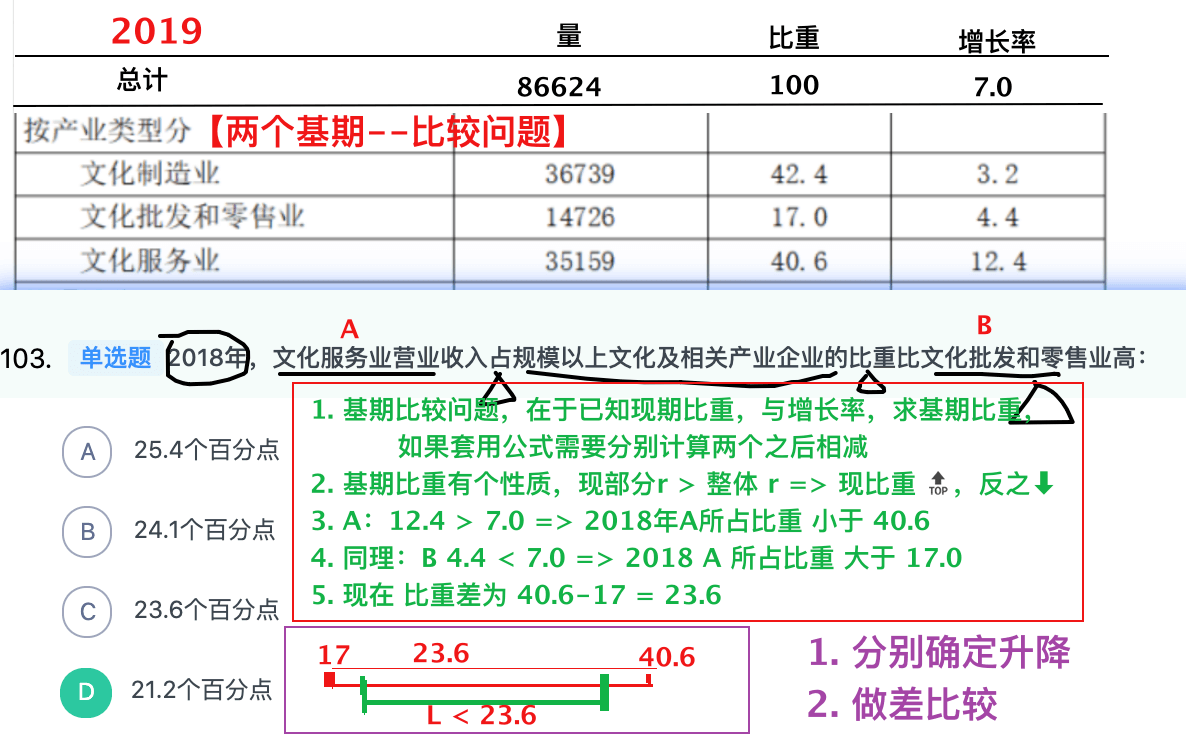Click the 86624 total value cell
Screen dimensions: 1186x742
coord(559,87)
